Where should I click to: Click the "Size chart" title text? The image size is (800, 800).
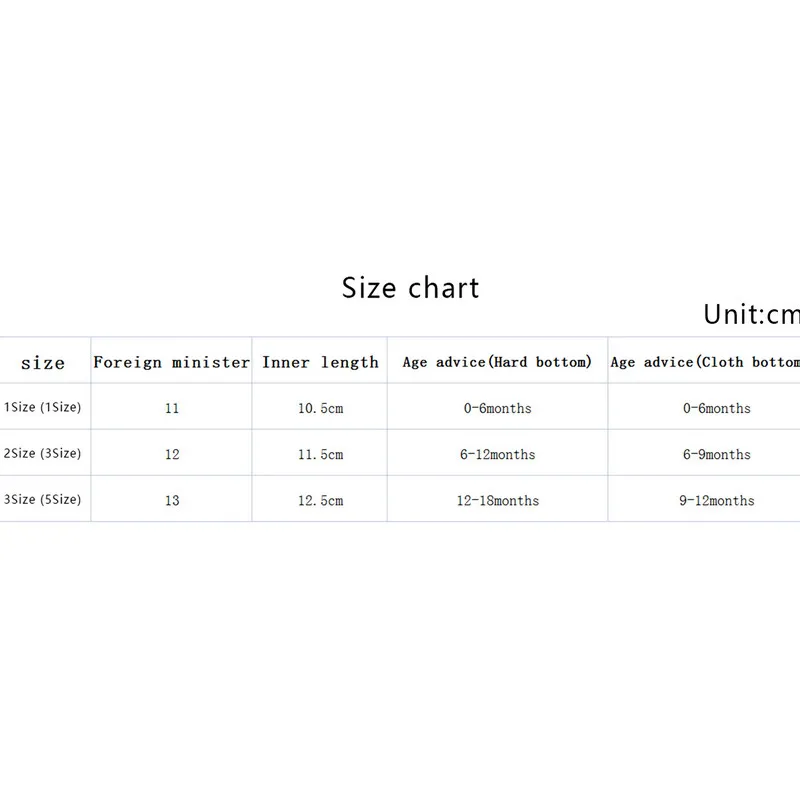411,288
